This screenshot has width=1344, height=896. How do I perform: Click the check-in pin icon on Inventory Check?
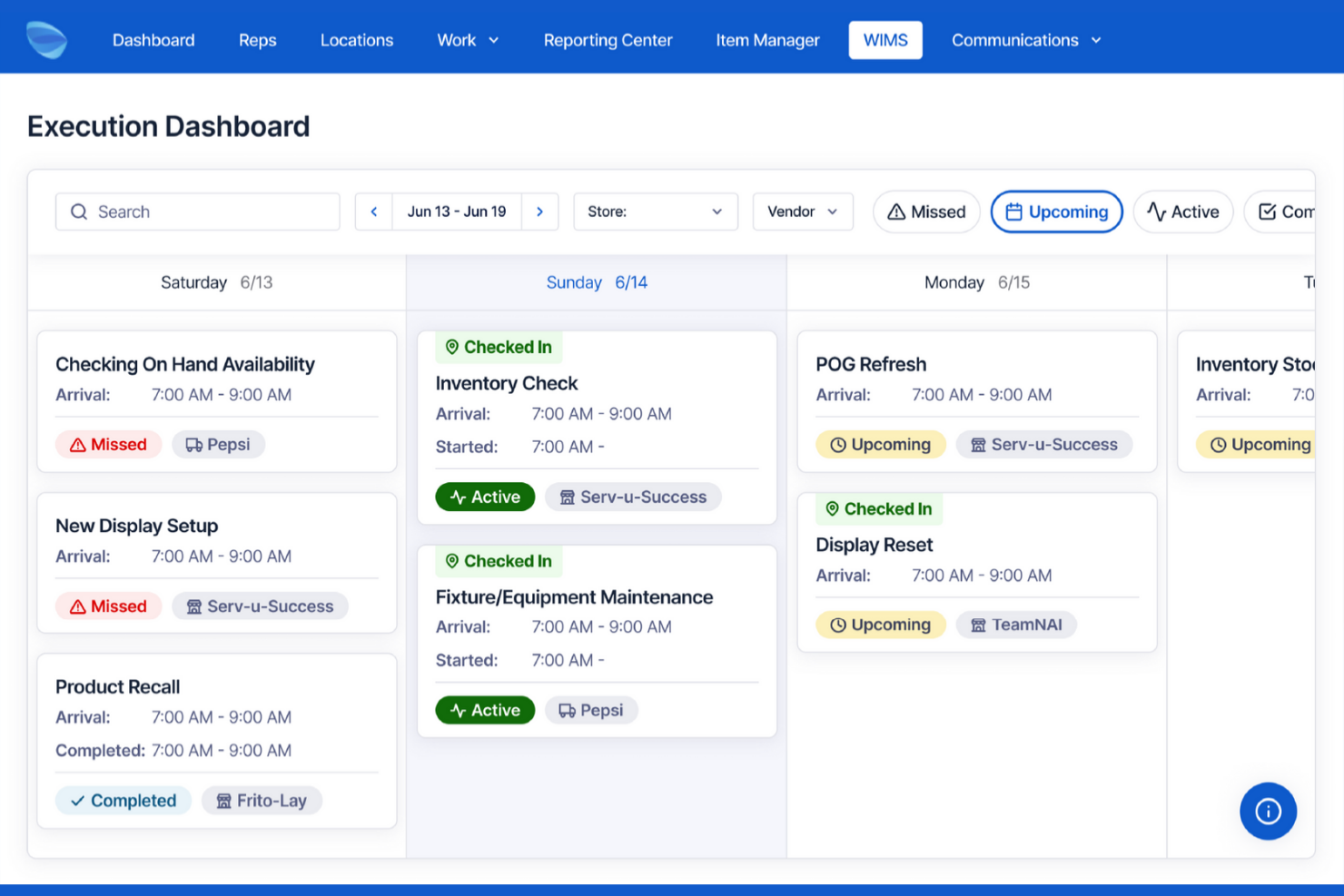(x=451, y=347)
